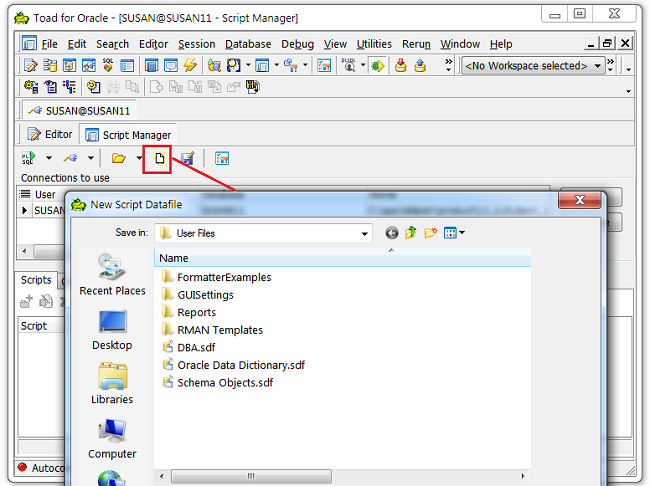Click Computer in the dialog sidebar
The image size is (650, 486).
[x=112, y=439]
